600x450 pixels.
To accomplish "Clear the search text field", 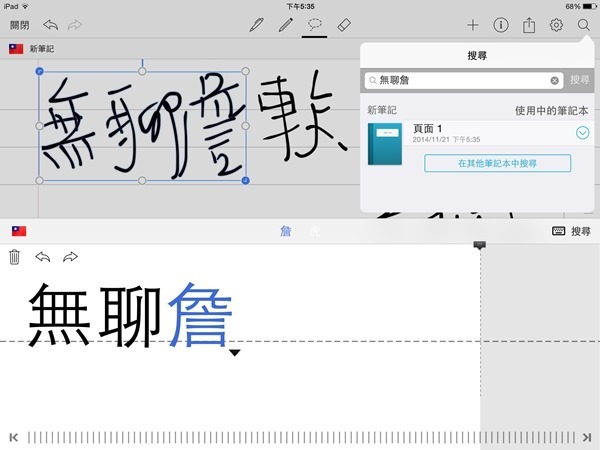I will [x=554, y=80].
